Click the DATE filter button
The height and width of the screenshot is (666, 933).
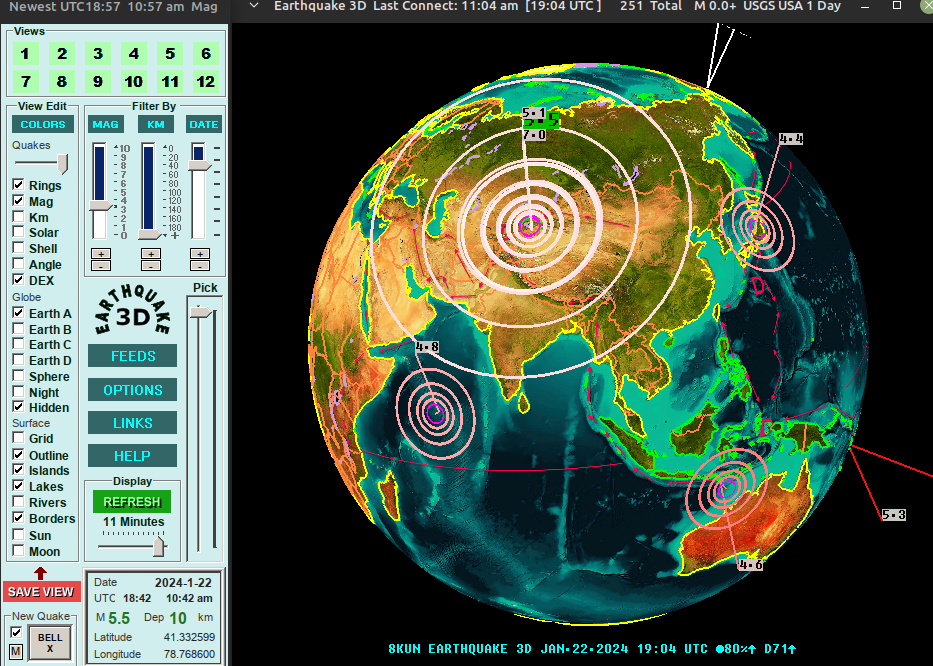click(x=203, y=124)
